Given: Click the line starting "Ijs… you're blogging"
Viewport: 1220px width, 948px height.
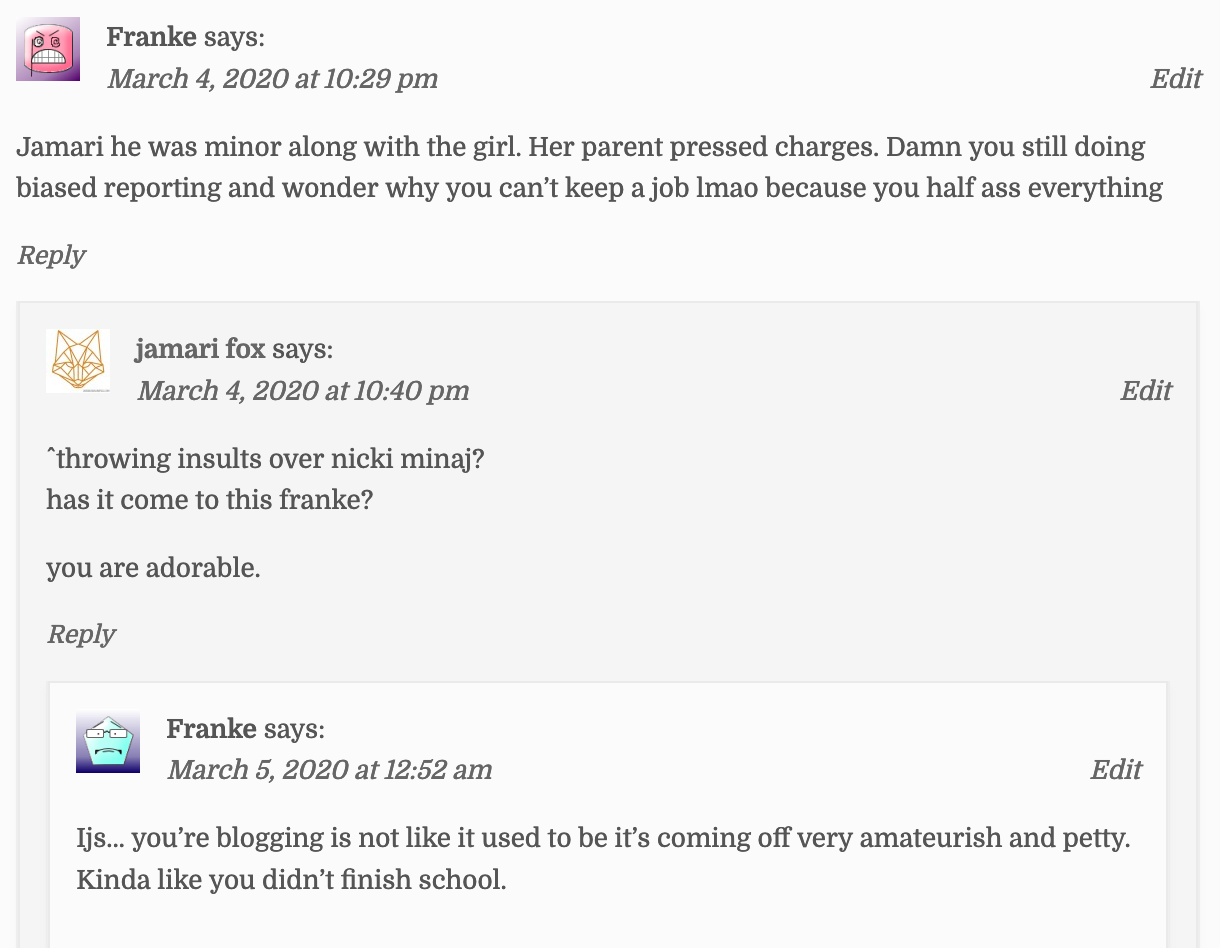Looking at the screenshot, I should pyautogui.click(x=602, y=838).
